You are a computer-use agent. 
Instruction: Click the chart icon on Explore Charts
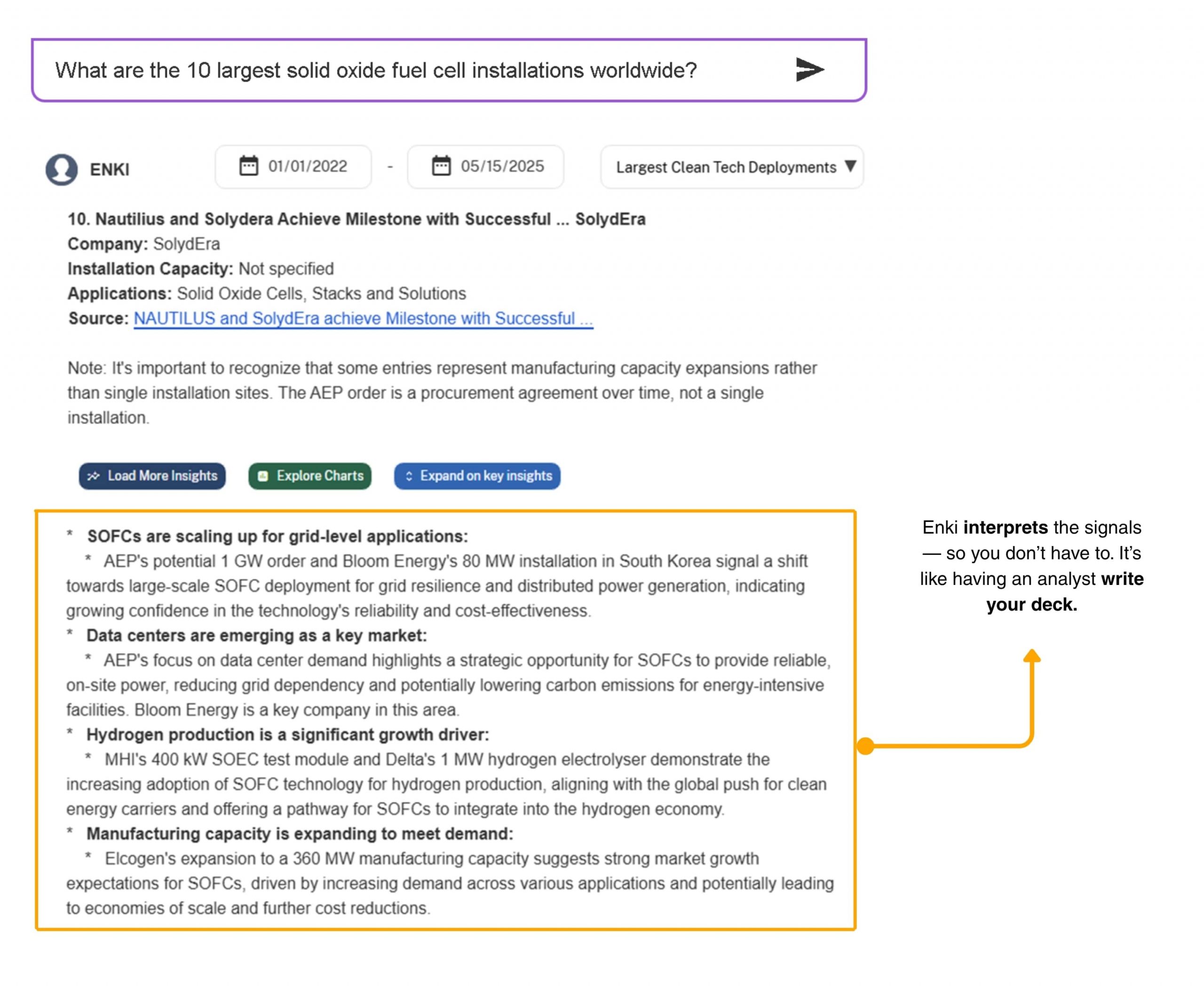(263, 476)
